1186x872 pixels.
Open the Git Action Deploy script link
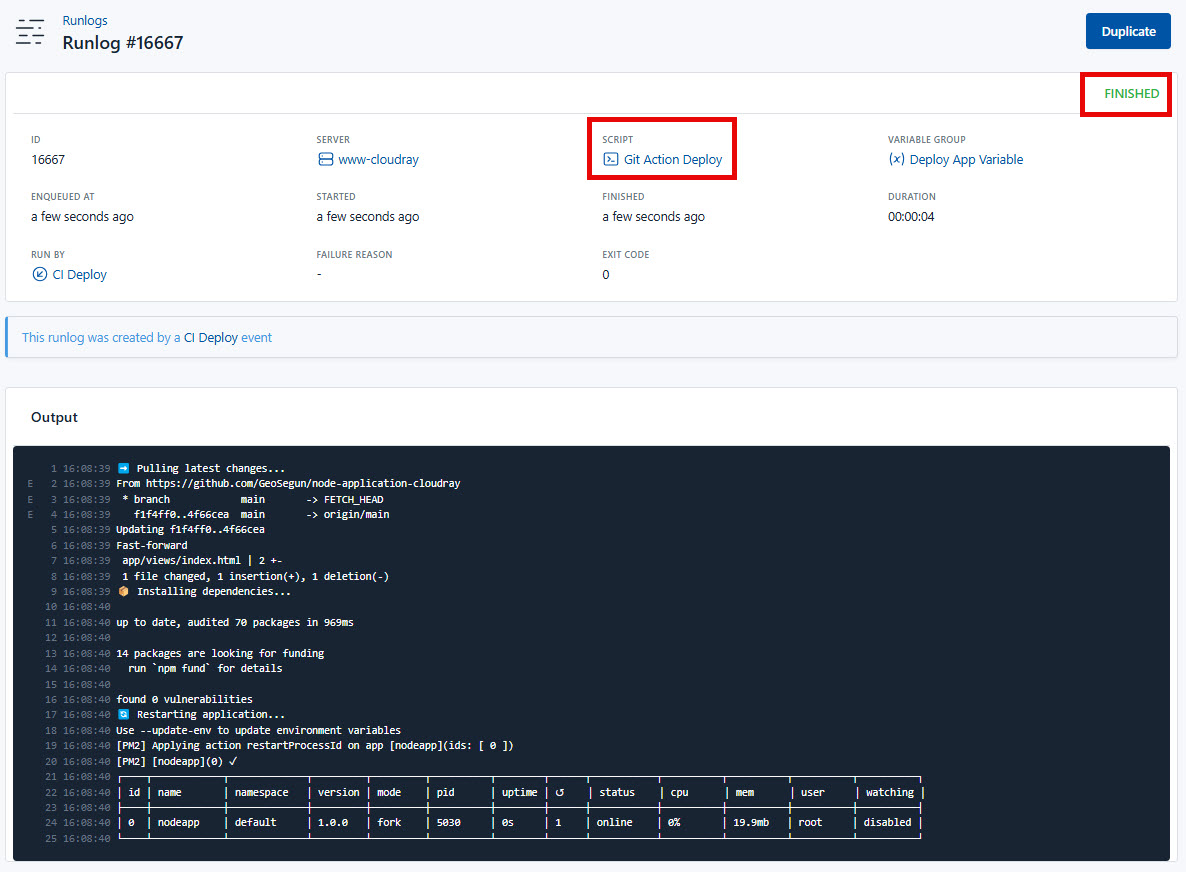pos(670,158)
